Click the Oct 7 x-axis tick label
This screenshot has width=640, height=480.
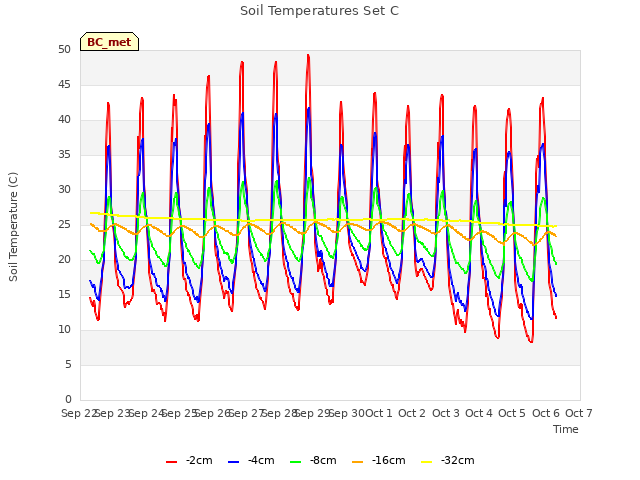coord(579,413)
